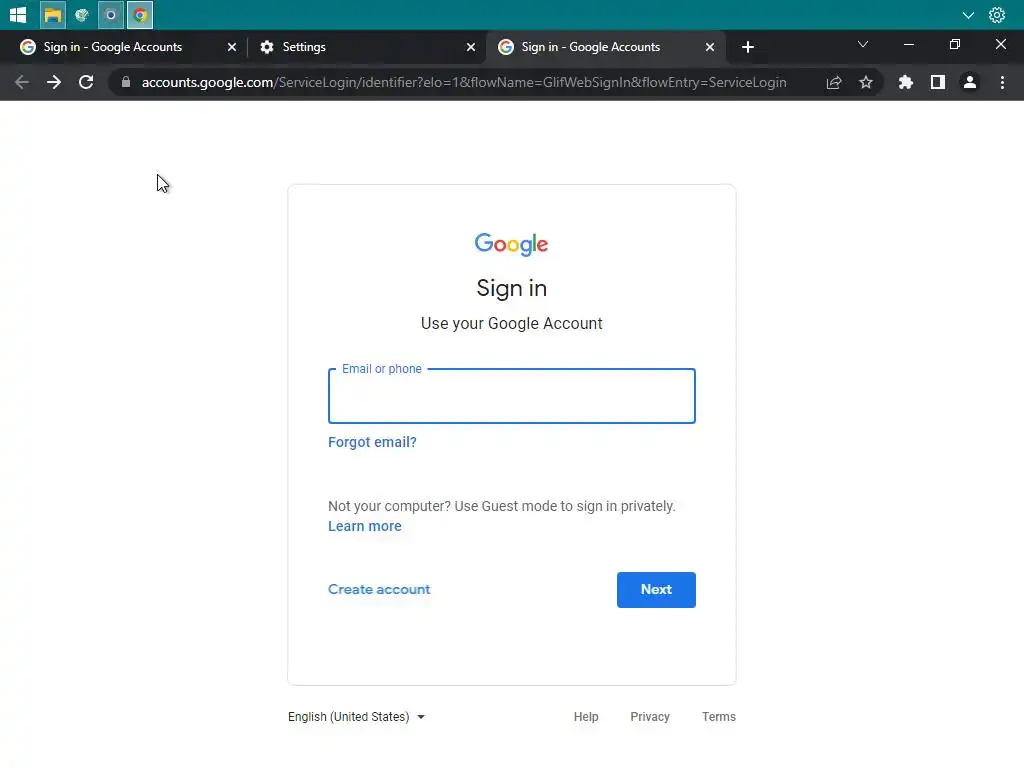
Task: Open a new browser tab
Action: 748,47
